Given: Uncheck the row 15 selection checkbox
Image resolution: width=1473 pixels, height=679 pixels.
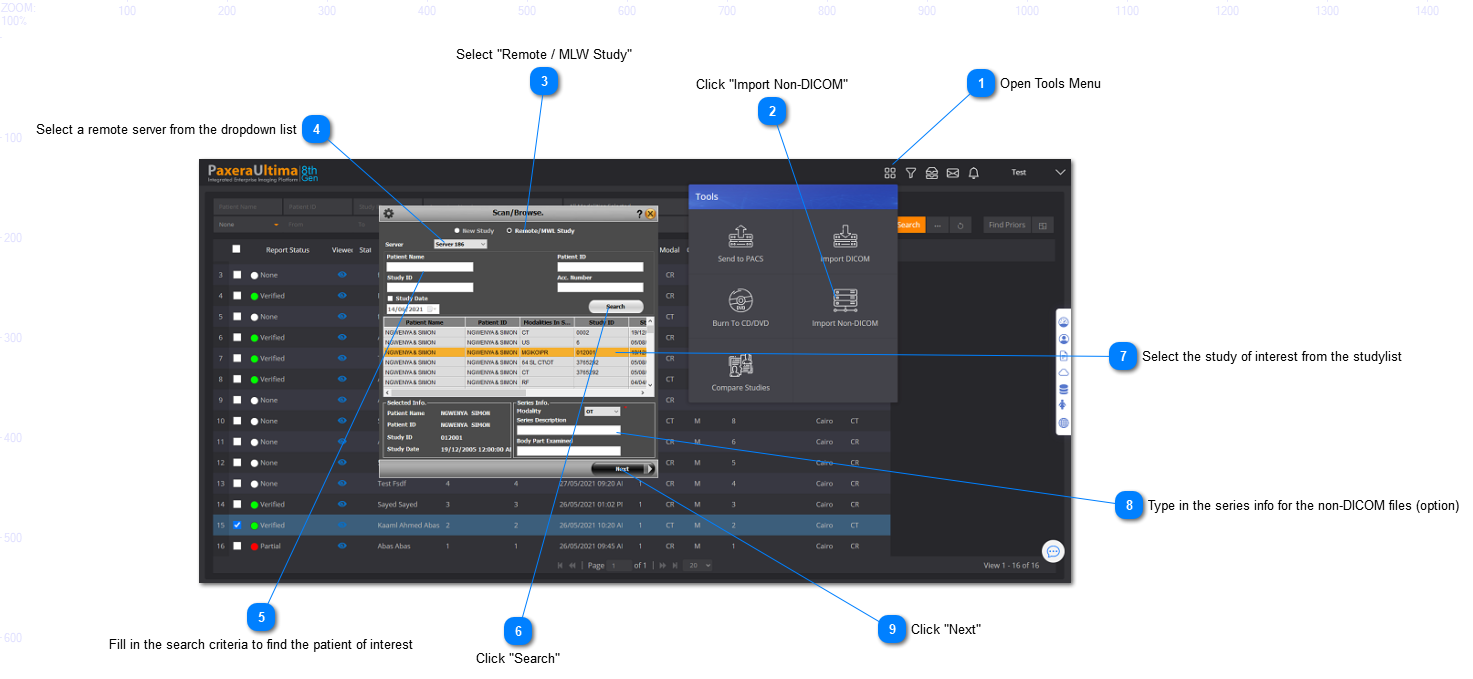Looking at the screenshot, I should click(x=237, y=525).
